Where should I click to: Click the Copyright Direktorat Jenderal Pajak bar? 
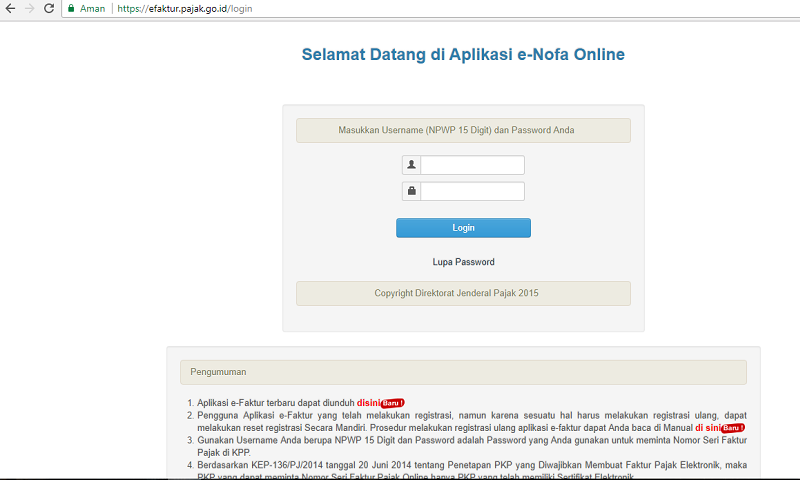pyautogui.click(x=463, y=293)
